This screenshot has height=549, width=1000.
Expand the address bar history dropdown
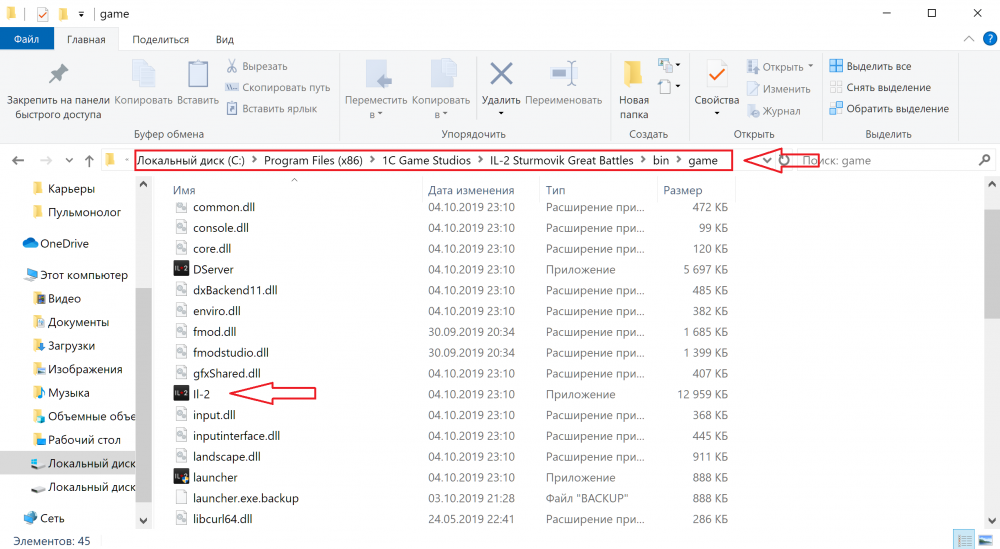pos(767,160)
